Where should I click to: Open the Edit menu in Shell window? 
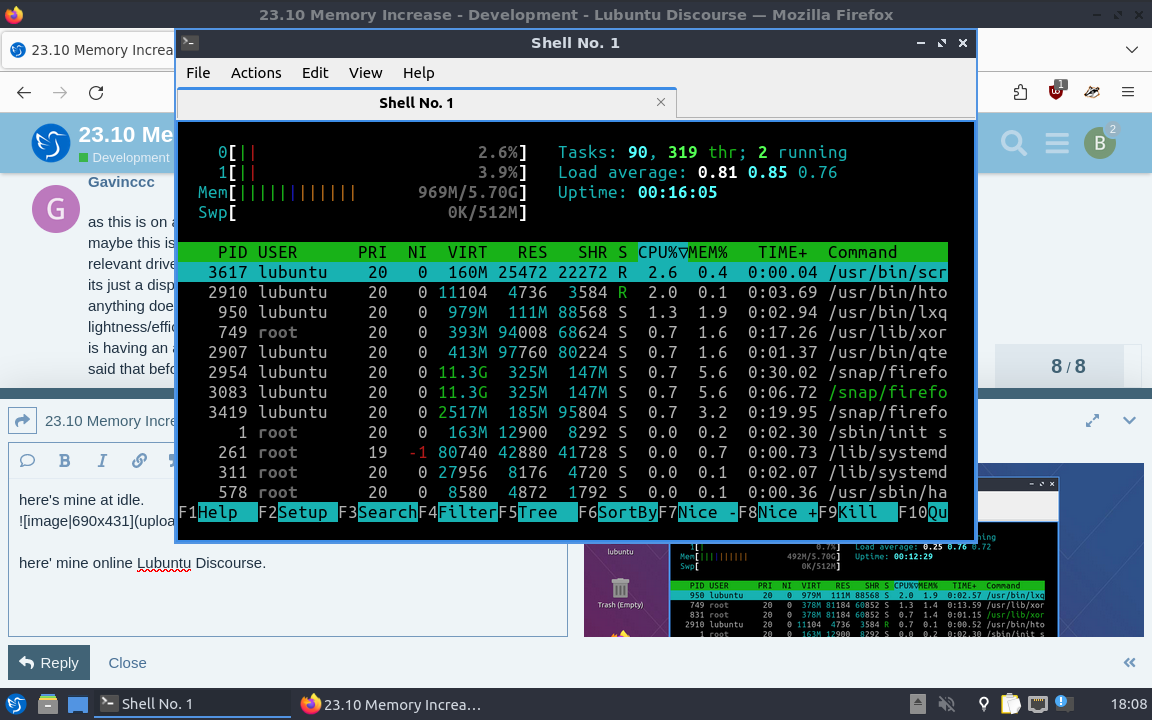point(315,73)
